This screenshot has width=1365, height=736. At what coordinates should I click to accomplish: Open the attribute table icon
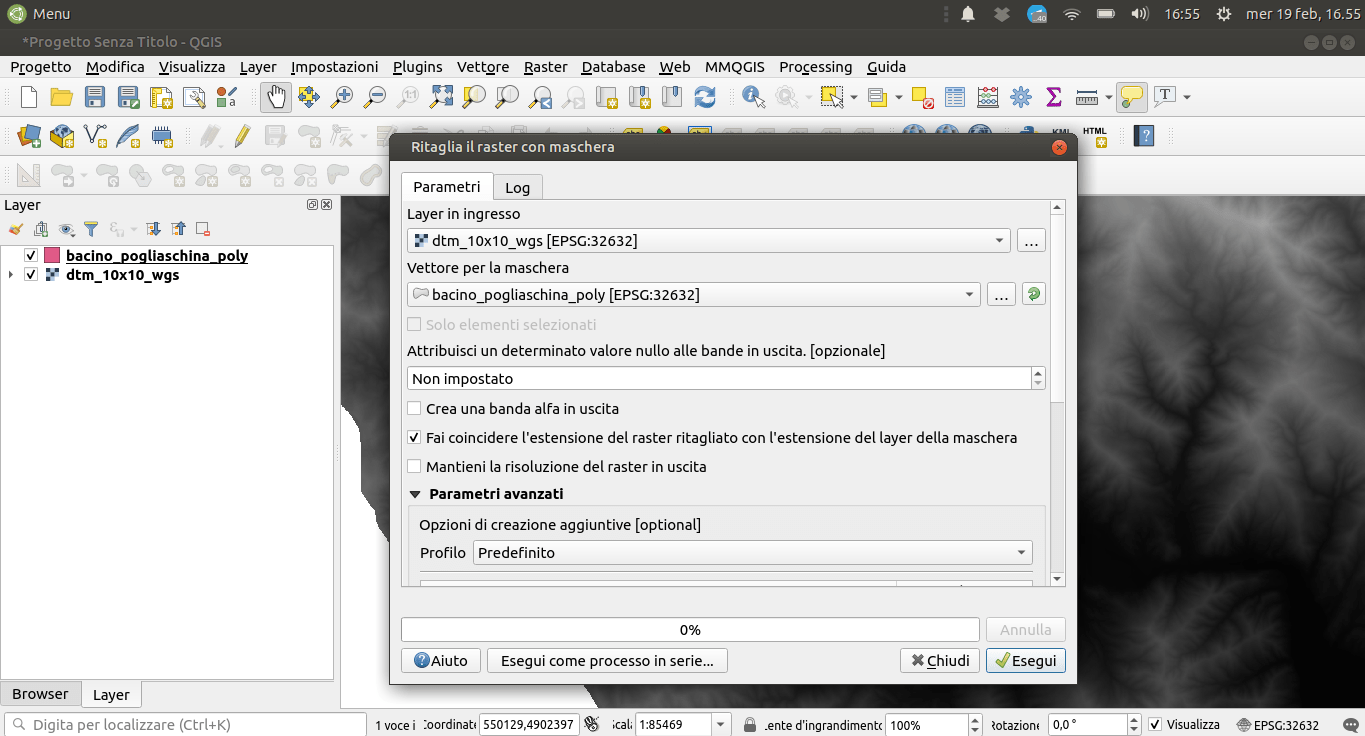tap(955, 97)
